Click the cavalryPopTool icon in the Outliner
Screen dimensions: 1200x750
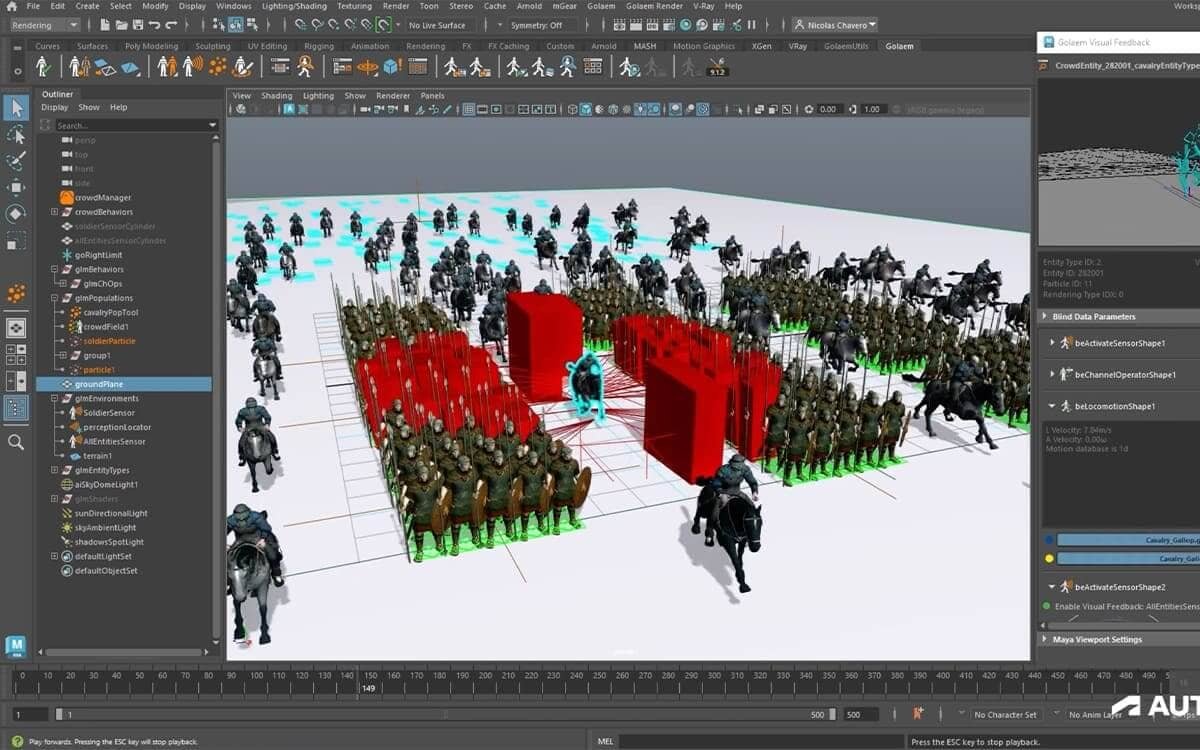[76, 312]
